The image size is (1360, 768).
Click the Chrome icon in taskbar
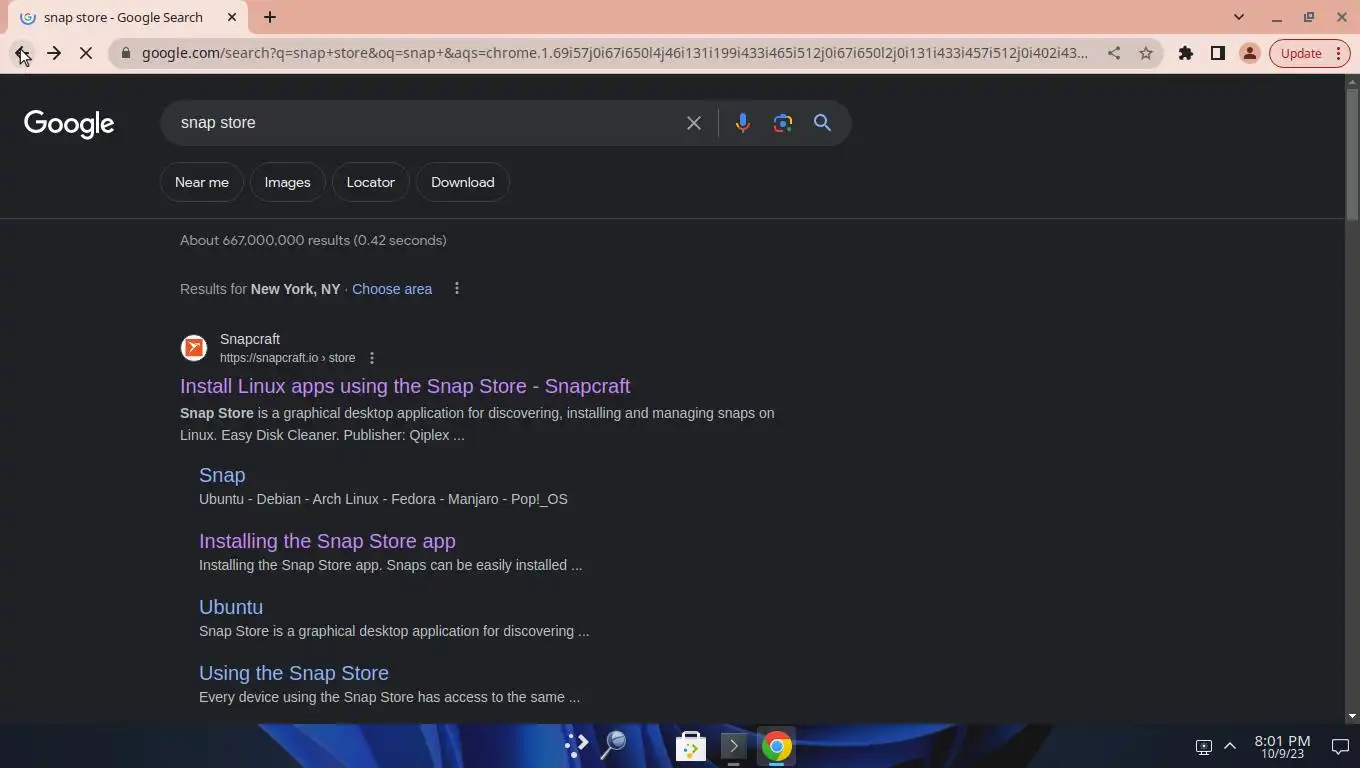pyautogui.click(x=777, y=746)
